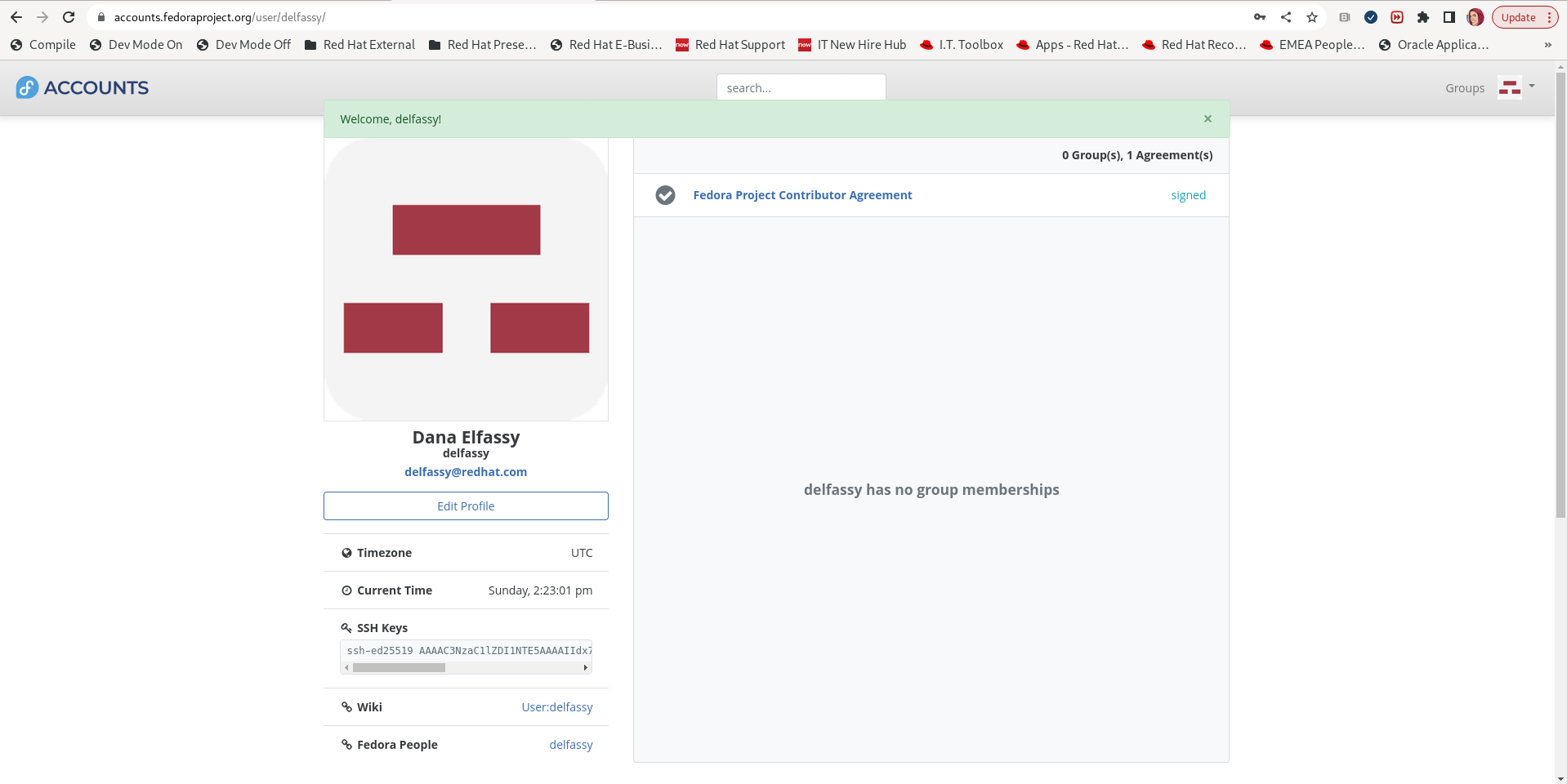Open Red Hat Prese... bookmark folder
The image size is (1567, 784).
point(483,45)
